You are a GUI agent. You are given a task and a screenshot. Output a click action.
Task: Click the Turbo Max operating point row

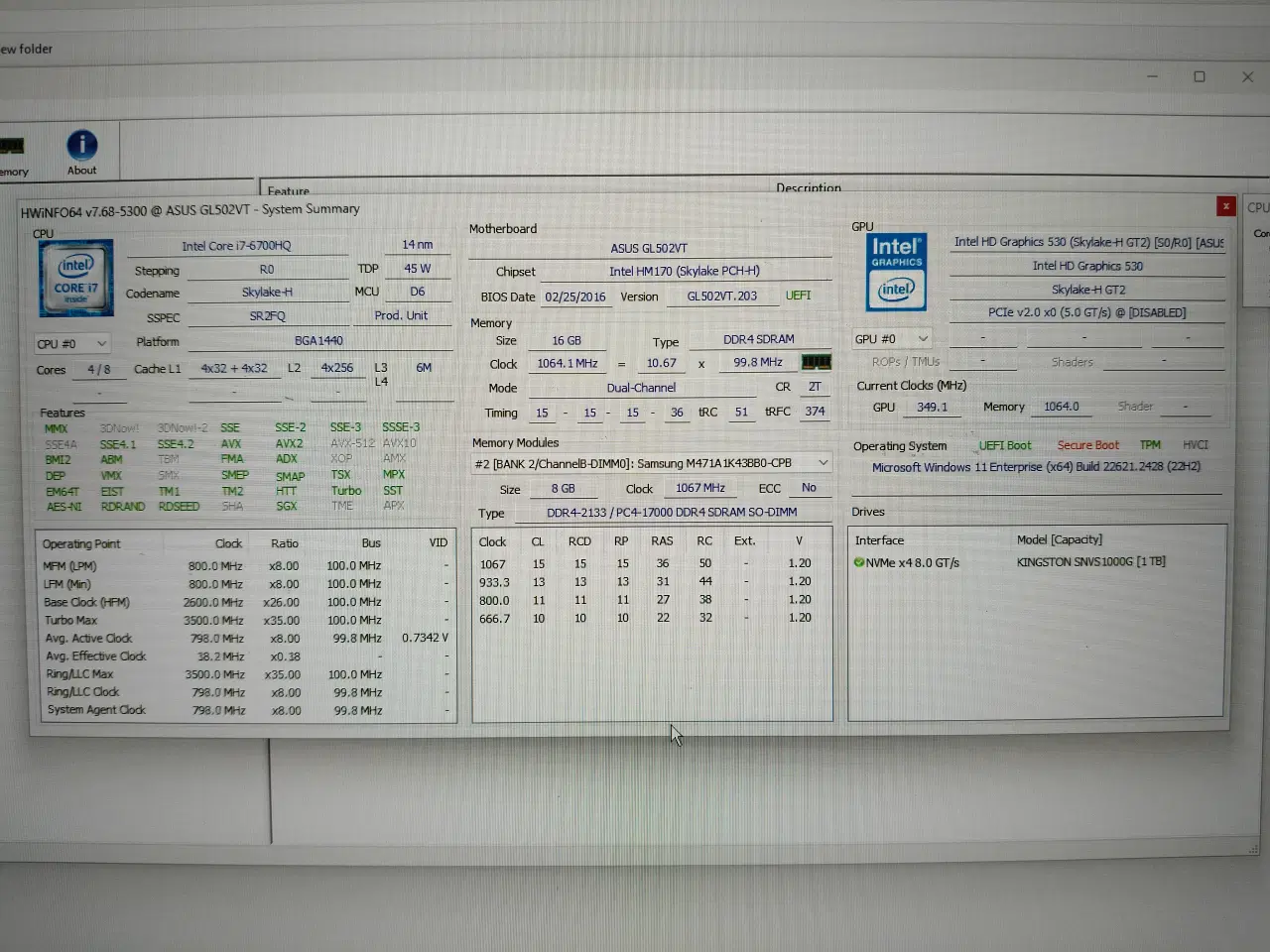pyautogui.click(x=245, y=620)
